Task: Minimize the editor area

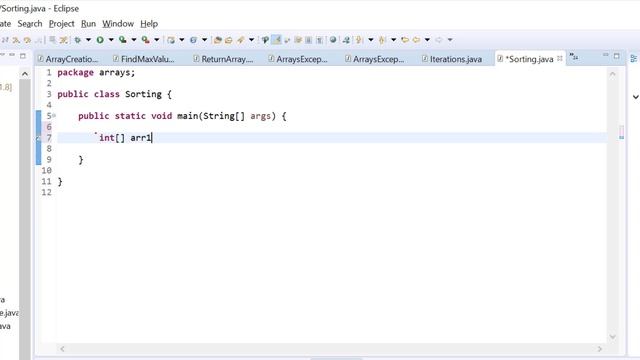Action: 606,55
